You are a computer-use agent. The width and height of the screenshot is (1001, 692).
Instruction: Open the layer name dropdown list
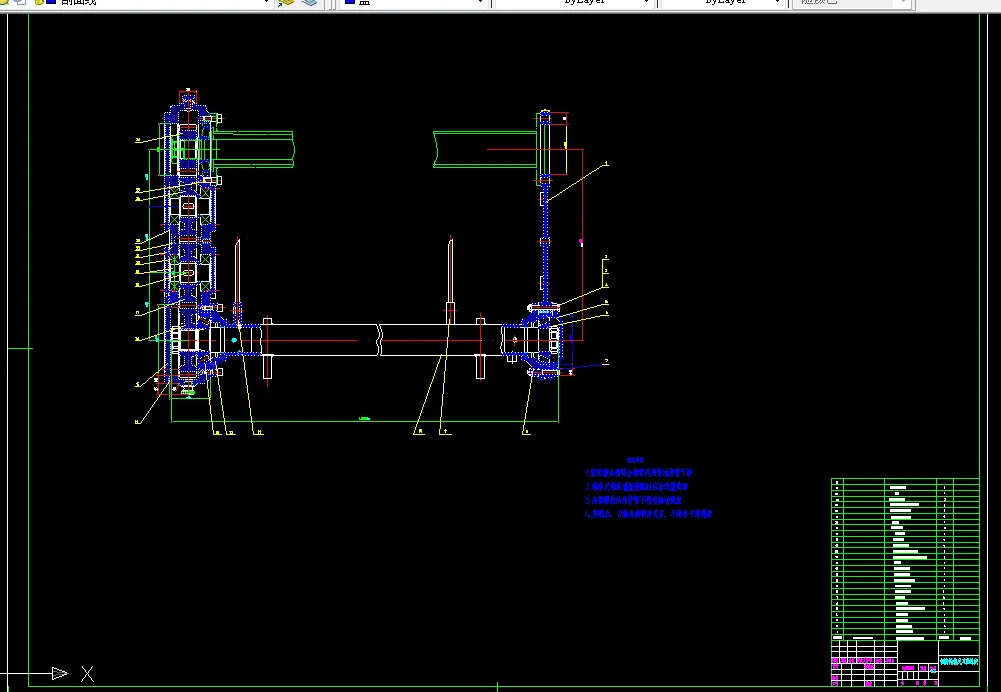click(266, 3)
